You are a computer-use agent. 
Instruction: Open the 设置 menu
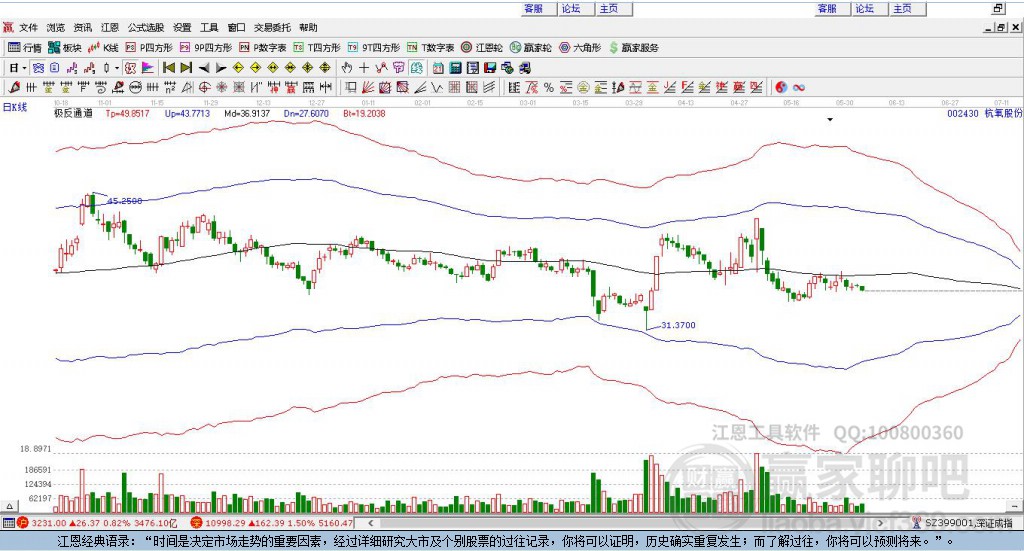(x=182, y=27)
